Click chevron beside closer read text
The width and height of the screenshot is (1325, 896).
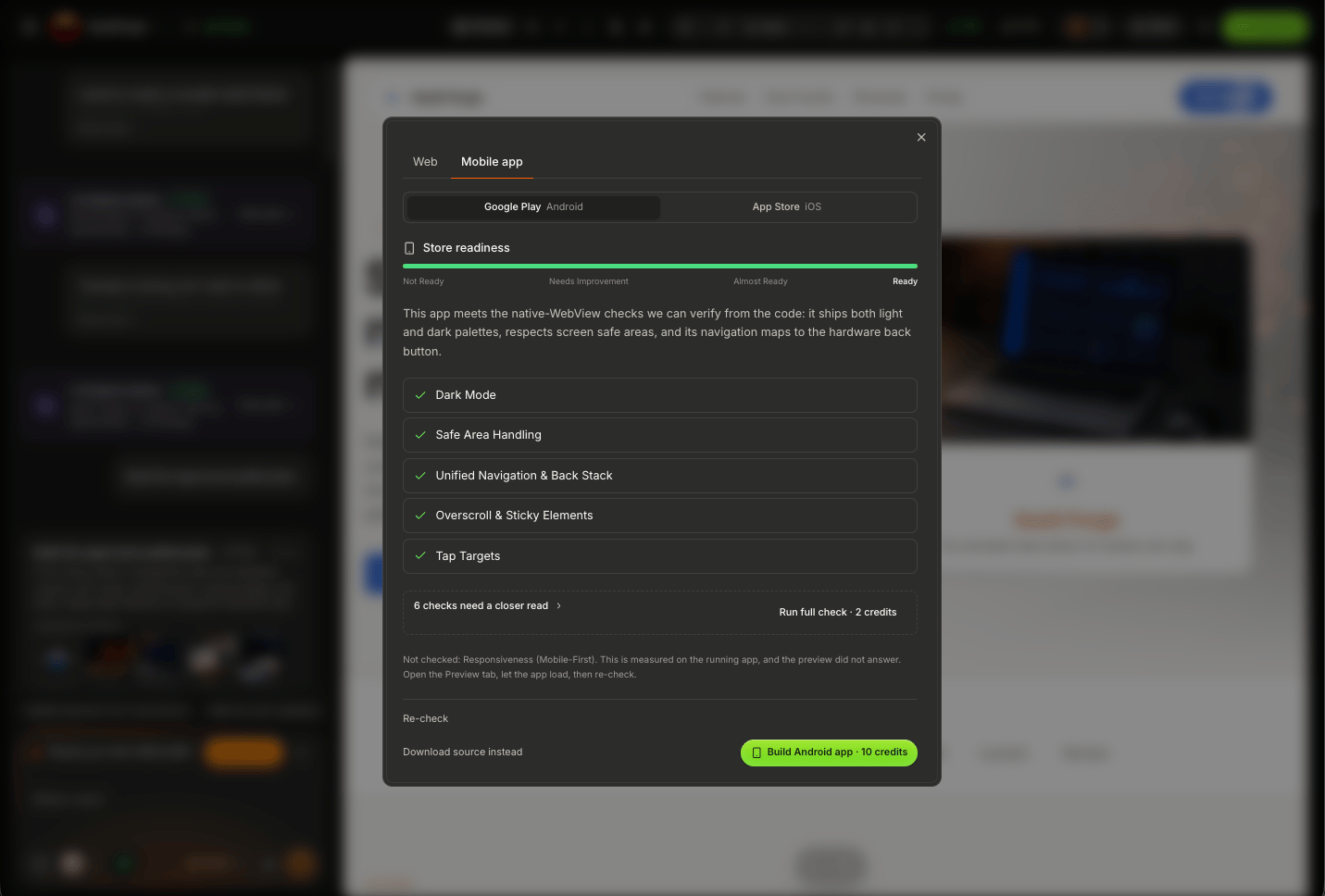(x=558, y=606)
